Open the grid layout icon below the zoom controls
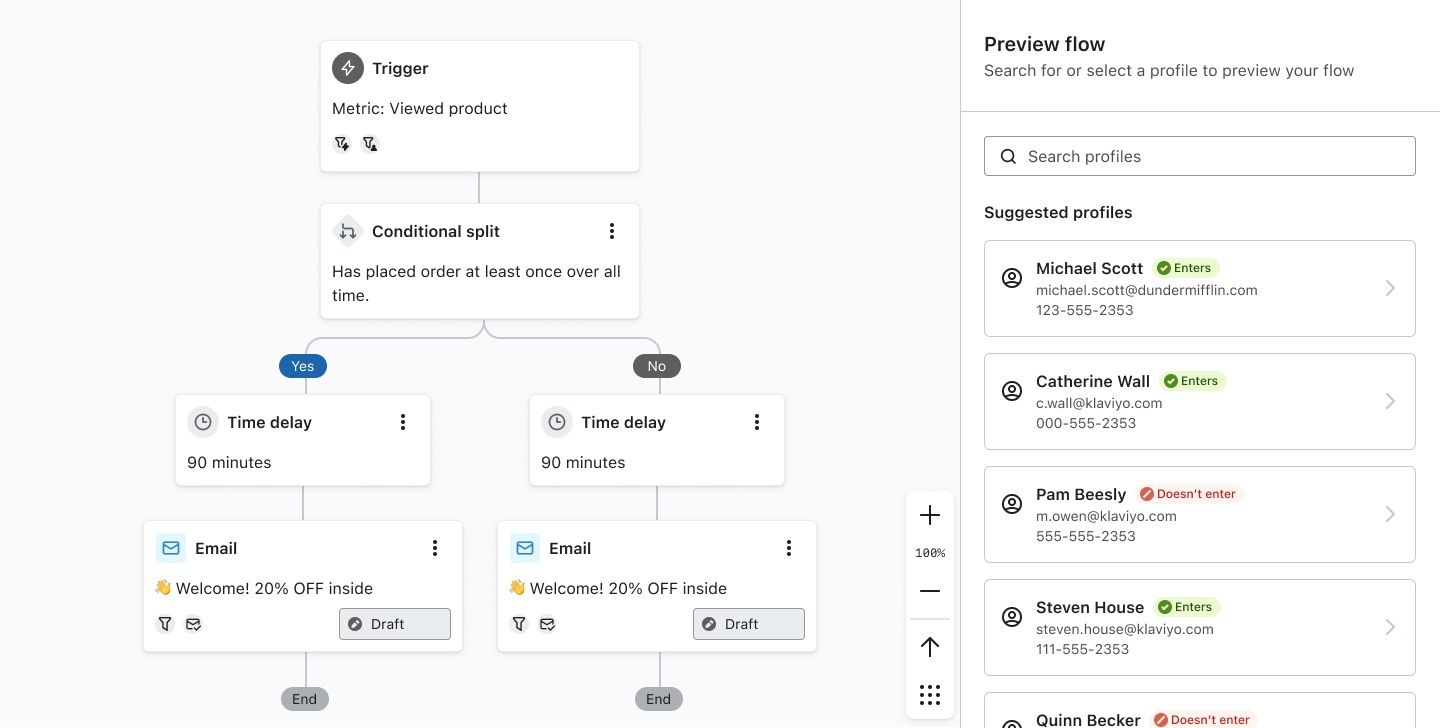This screenshot has height=728, width=1440. (930, 694)
